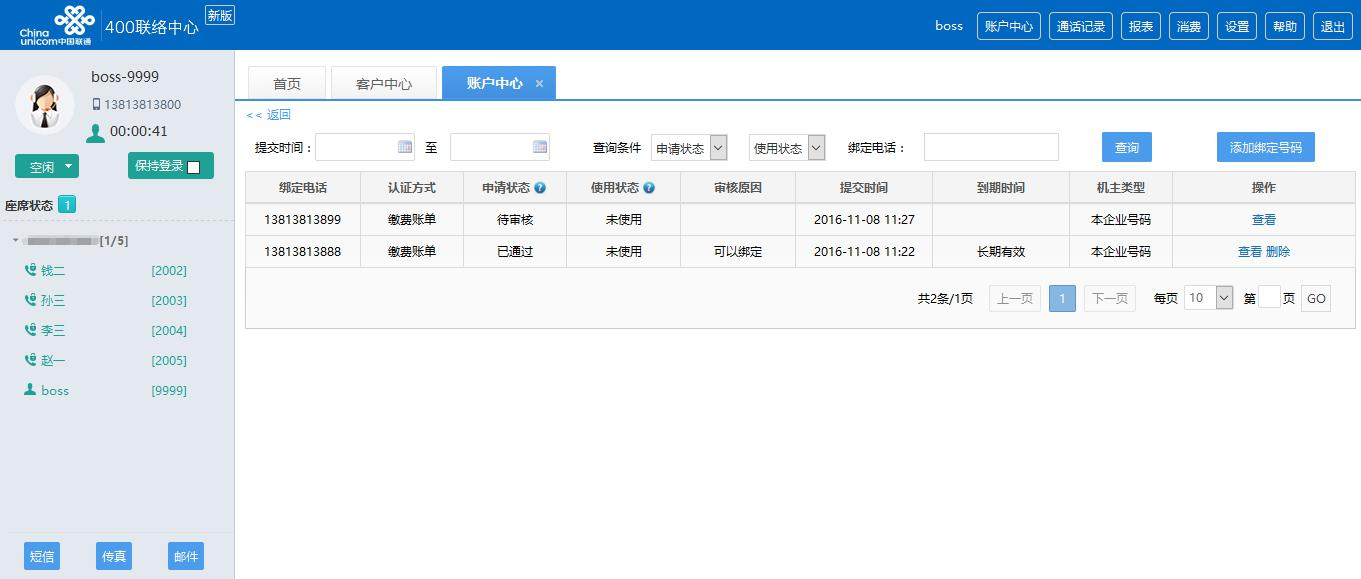1361x579 pixels.
Task: Click the 绑定电话 search input field
Action: coord(990,147)
